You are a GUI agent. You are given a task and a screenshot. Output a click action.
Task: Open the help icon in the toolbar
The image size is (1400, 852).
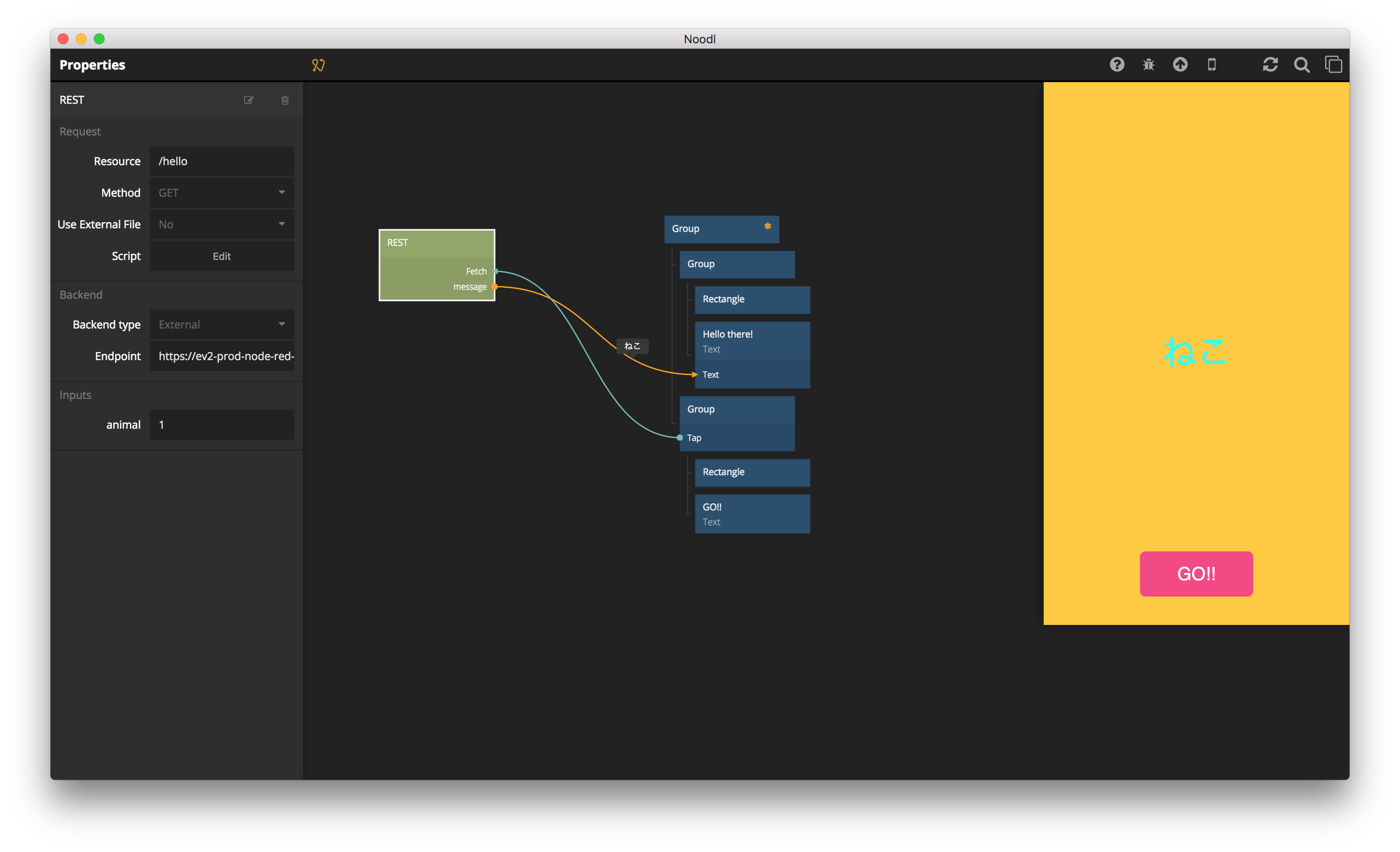coord(1116,64)
